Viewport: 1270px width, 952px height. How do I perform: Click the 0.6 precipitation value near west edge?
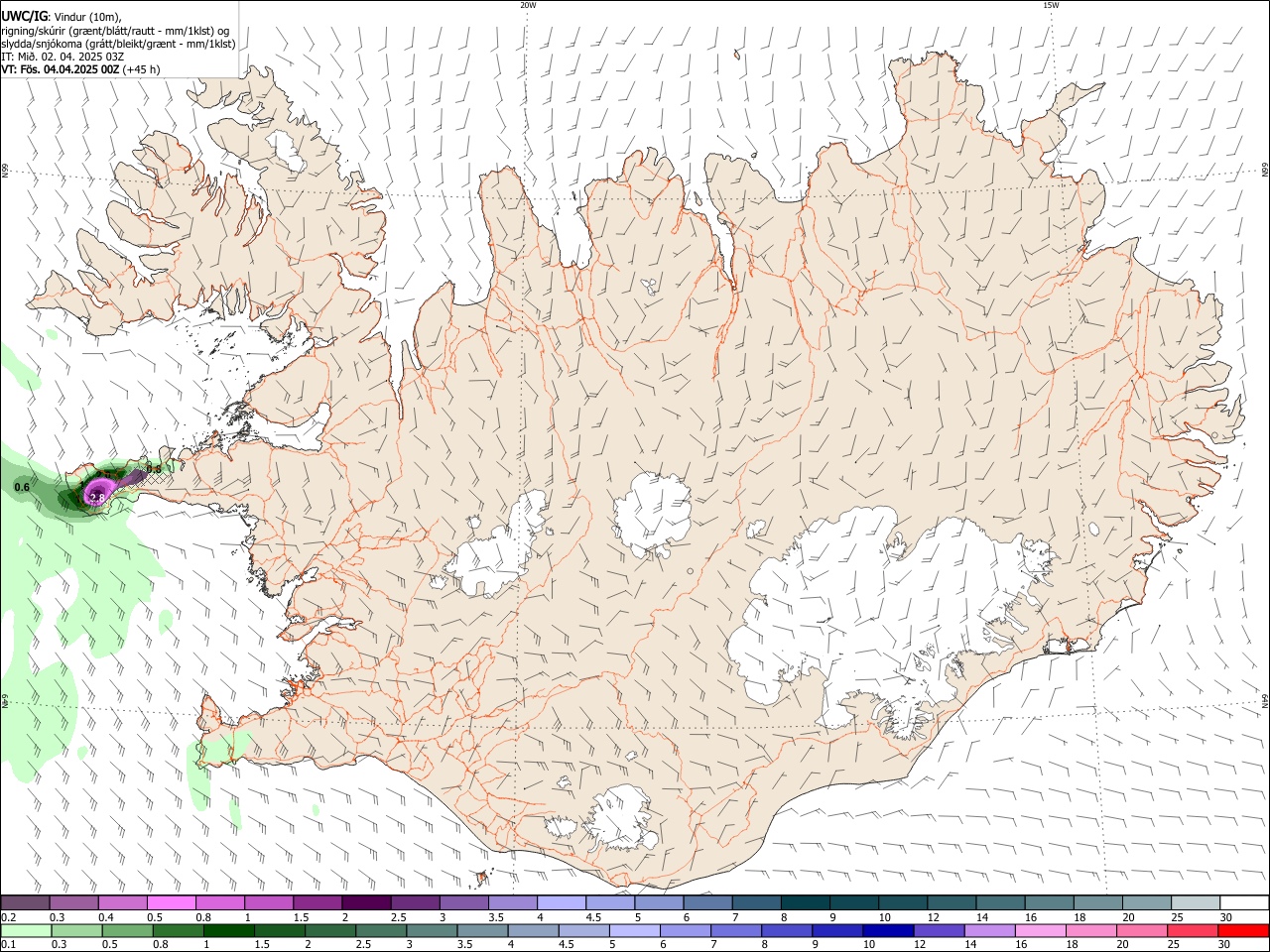[x=22, y=487]
